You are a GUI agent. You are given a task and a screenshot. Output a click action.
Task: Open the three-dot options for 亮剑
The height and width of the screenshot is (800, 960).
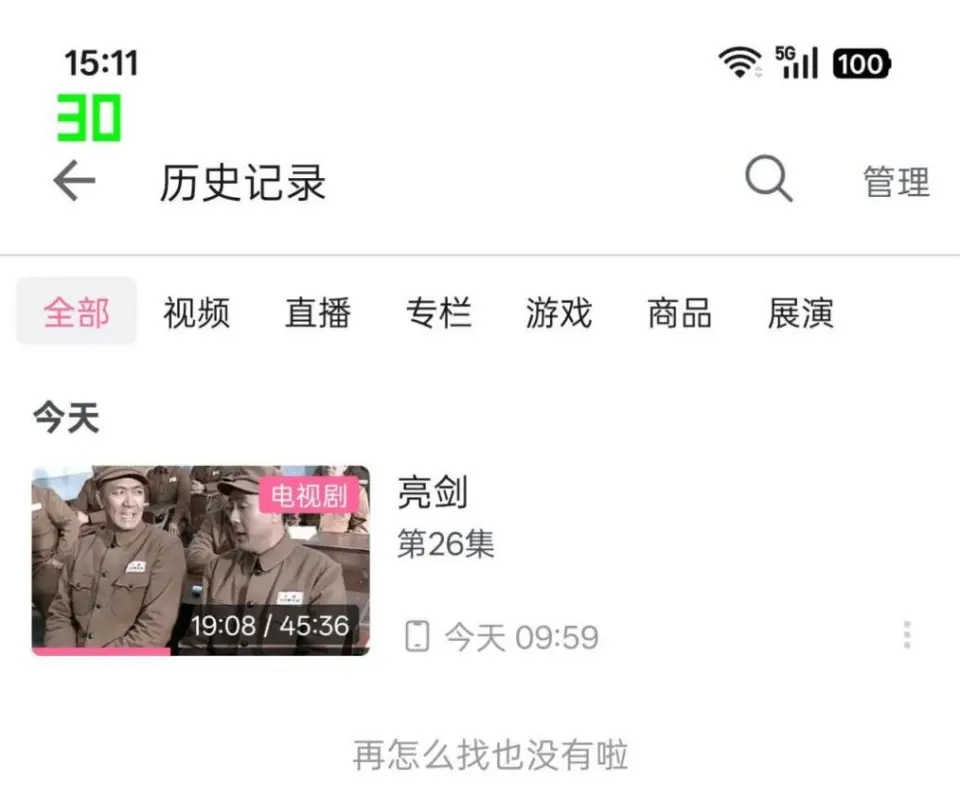tap(907, 634)
